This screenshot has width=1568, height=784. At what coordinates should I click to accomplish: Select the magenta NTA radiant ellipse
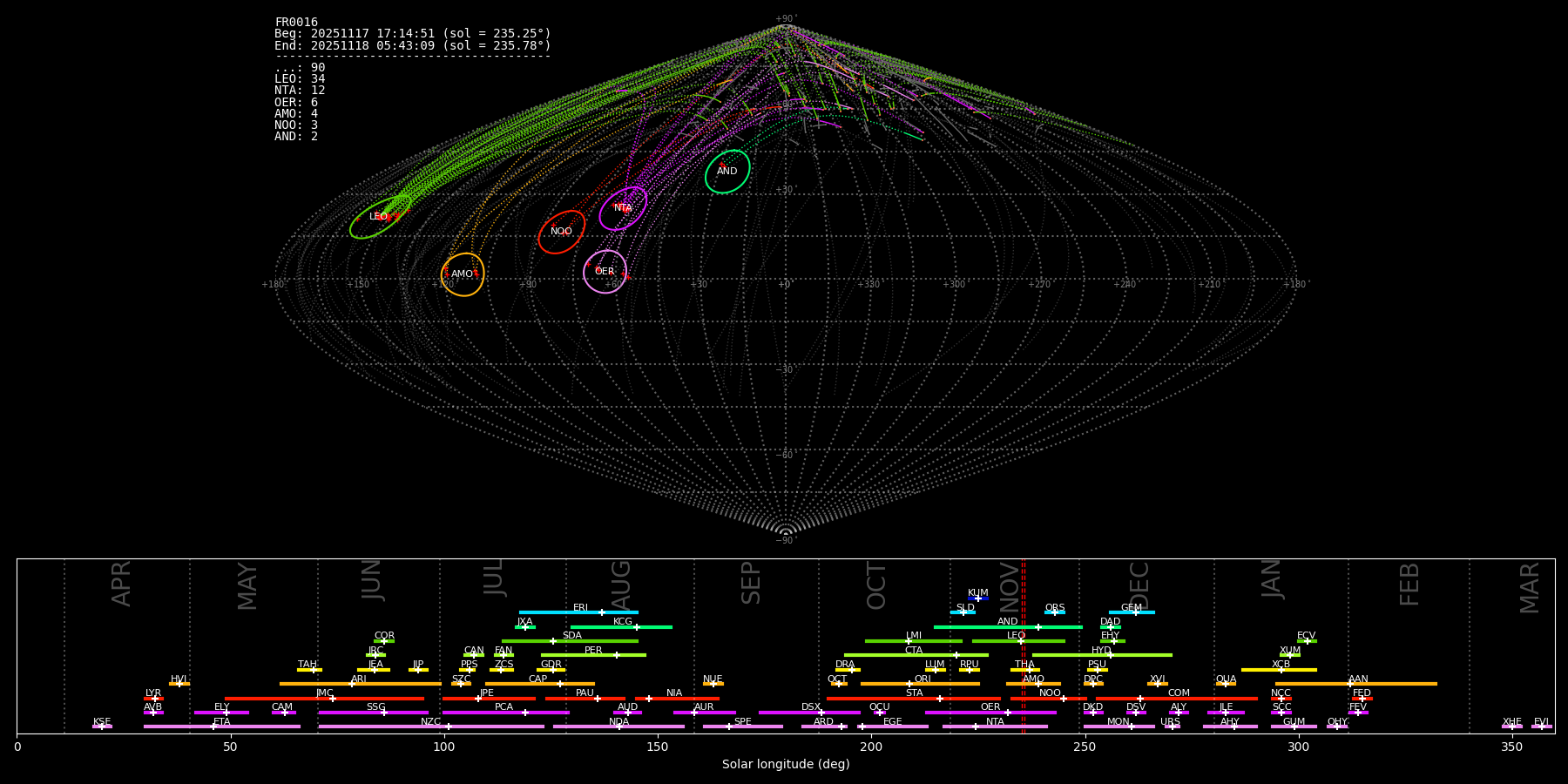(623, 208)
